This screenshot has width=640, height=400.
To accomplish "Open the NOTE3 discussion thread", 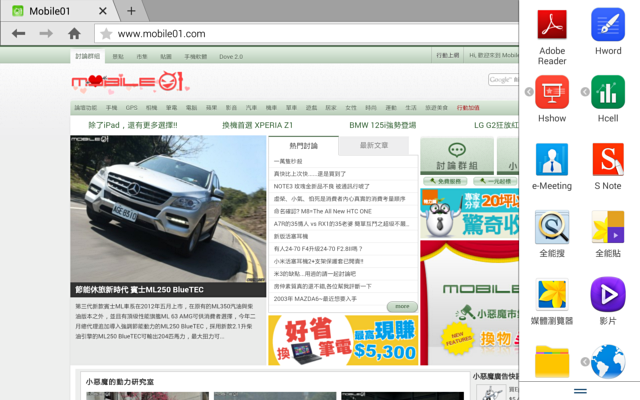I will tap(322, 186).
